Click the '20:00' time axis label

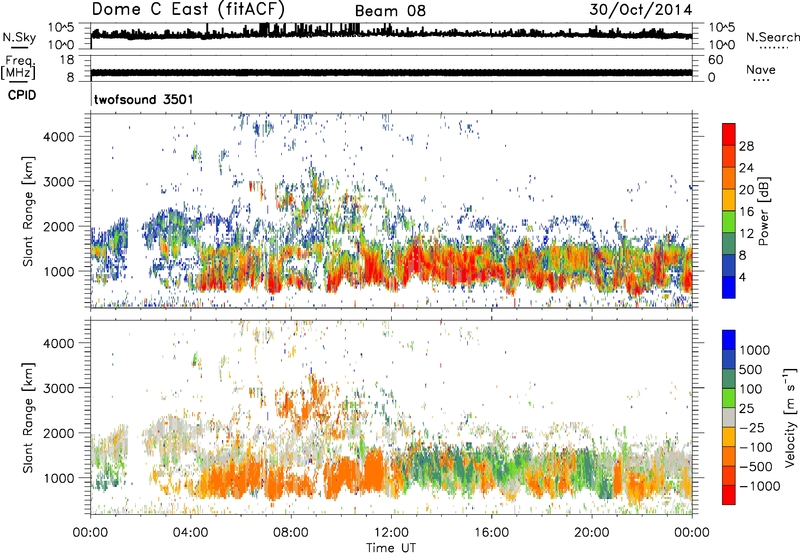click(x=591, y=533)
